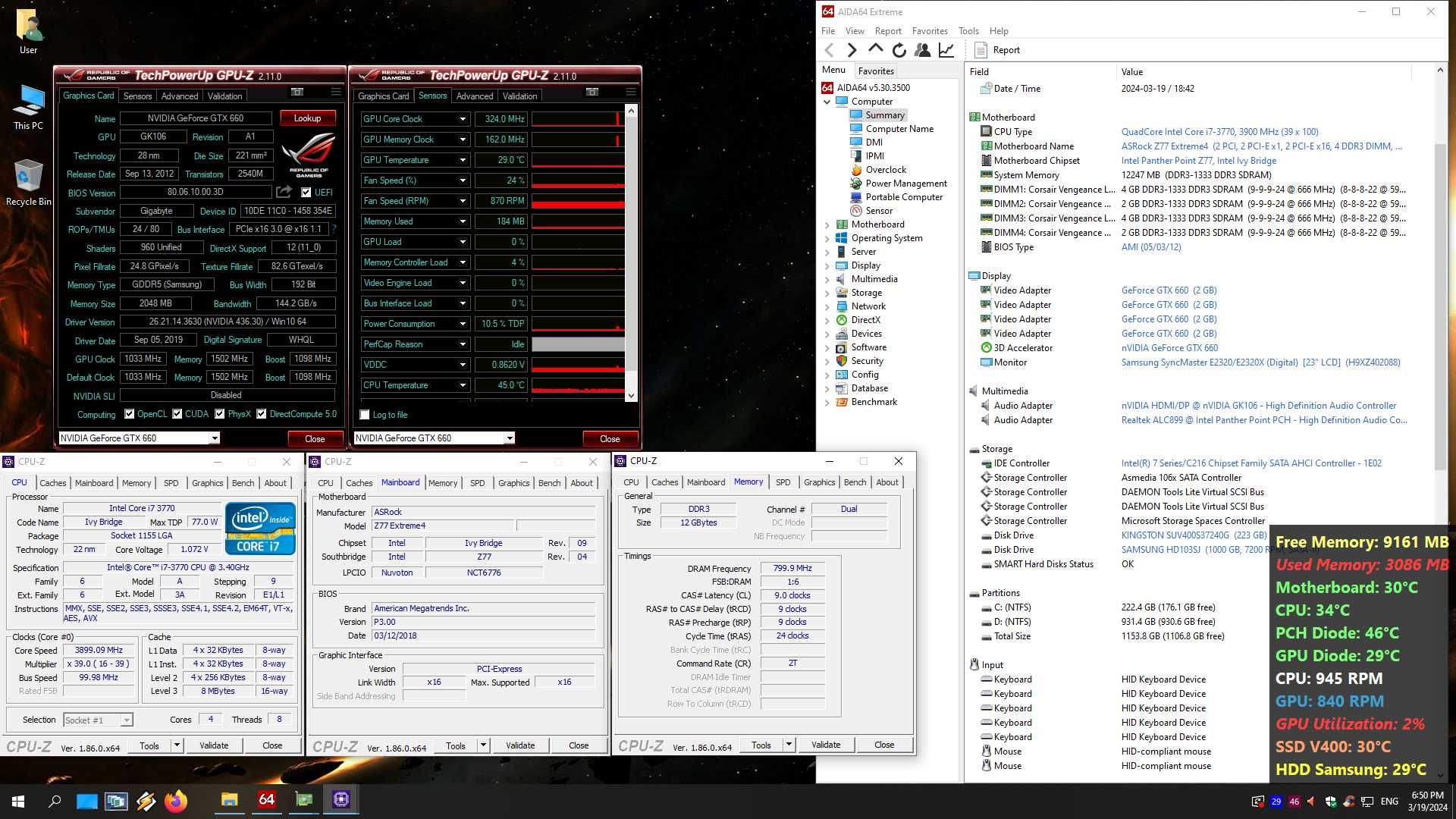Switch to the Favorites panel tab in AIDA64
The width and height of the screenshot is (1456, 819).
(x=876, y=71)
